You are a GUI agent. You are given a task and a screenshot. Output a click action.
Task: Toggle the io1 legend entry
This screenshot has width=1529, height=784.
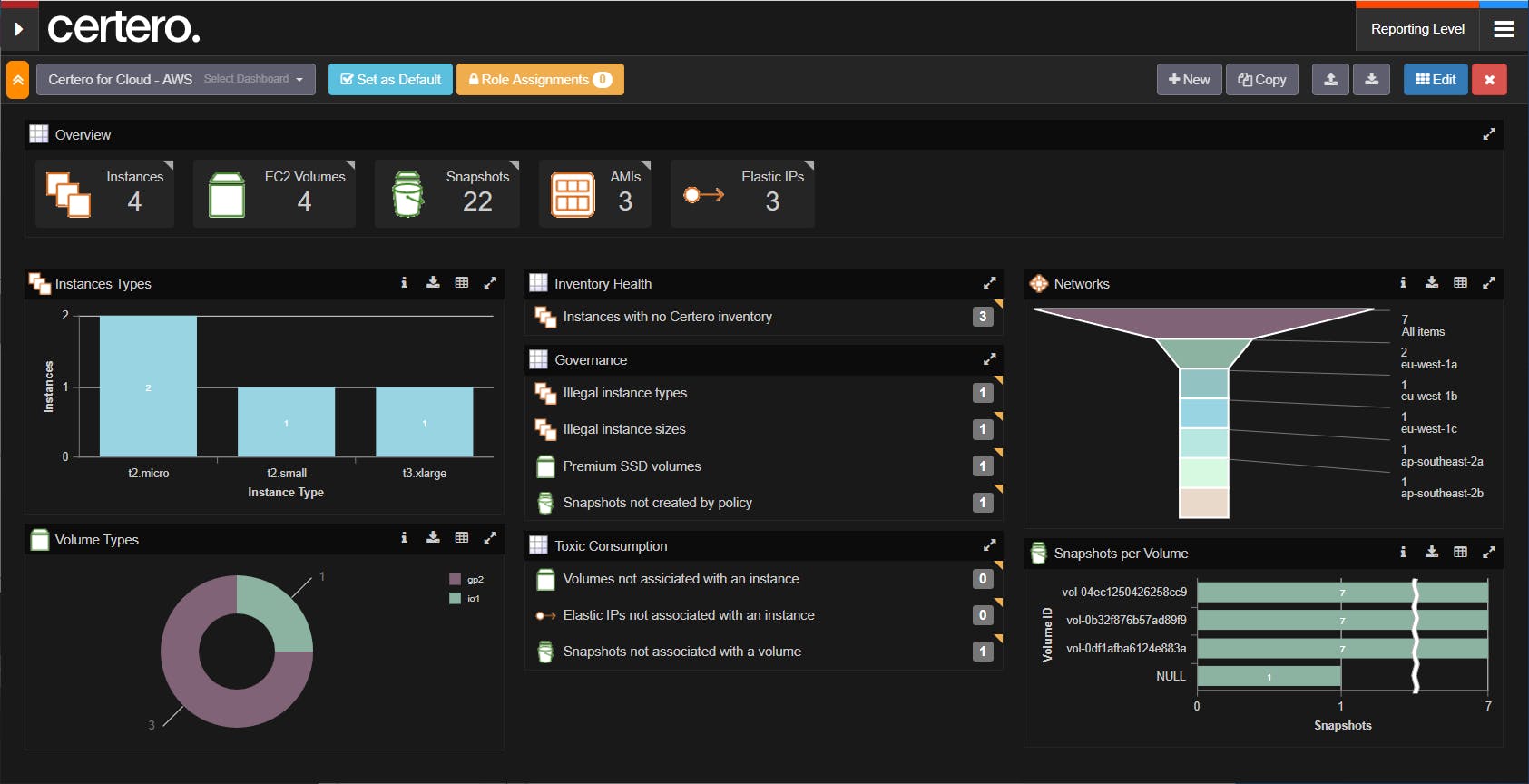[x=465, y=598]
